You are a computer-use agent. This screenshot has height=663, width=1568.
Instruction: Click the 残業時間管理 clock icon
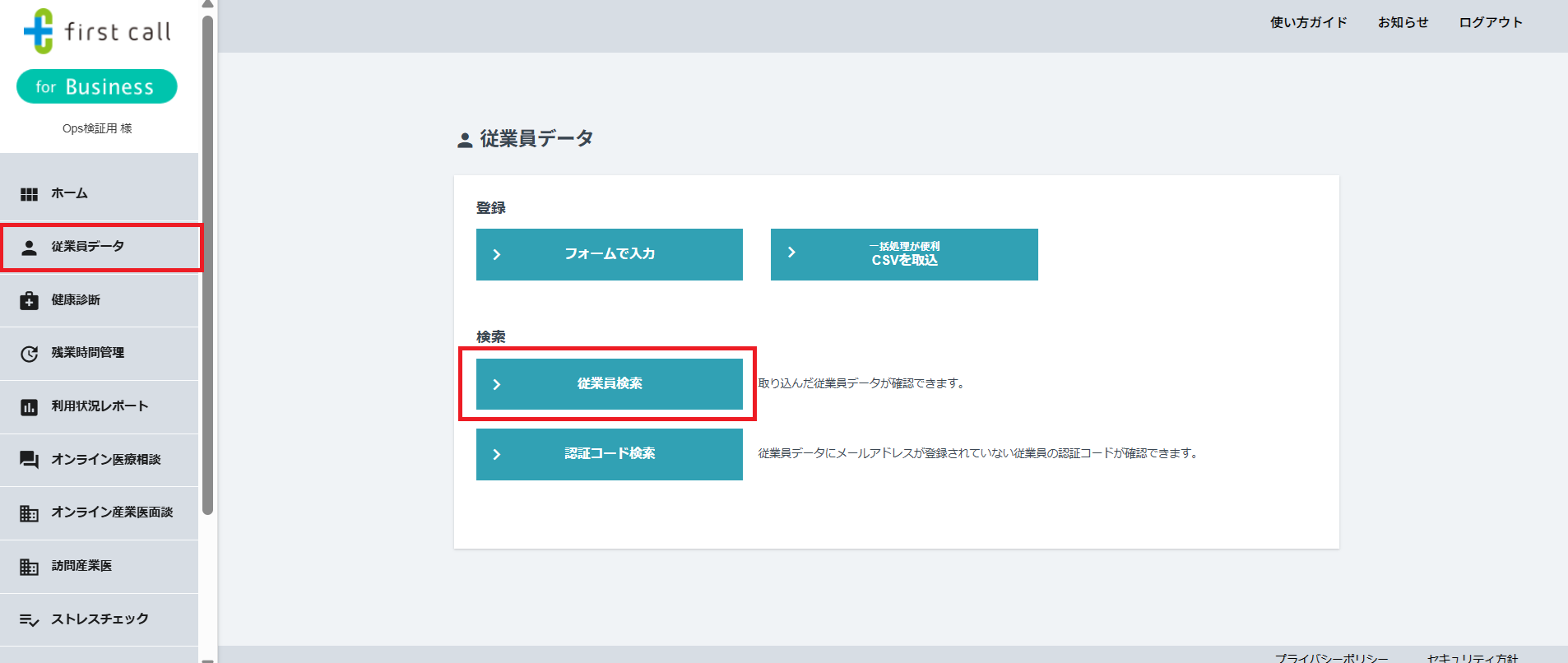[x=29, y=354]
